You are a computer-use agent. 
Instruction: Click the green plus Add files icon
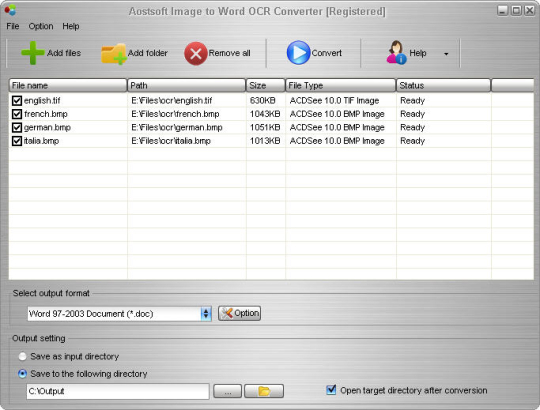33,53
